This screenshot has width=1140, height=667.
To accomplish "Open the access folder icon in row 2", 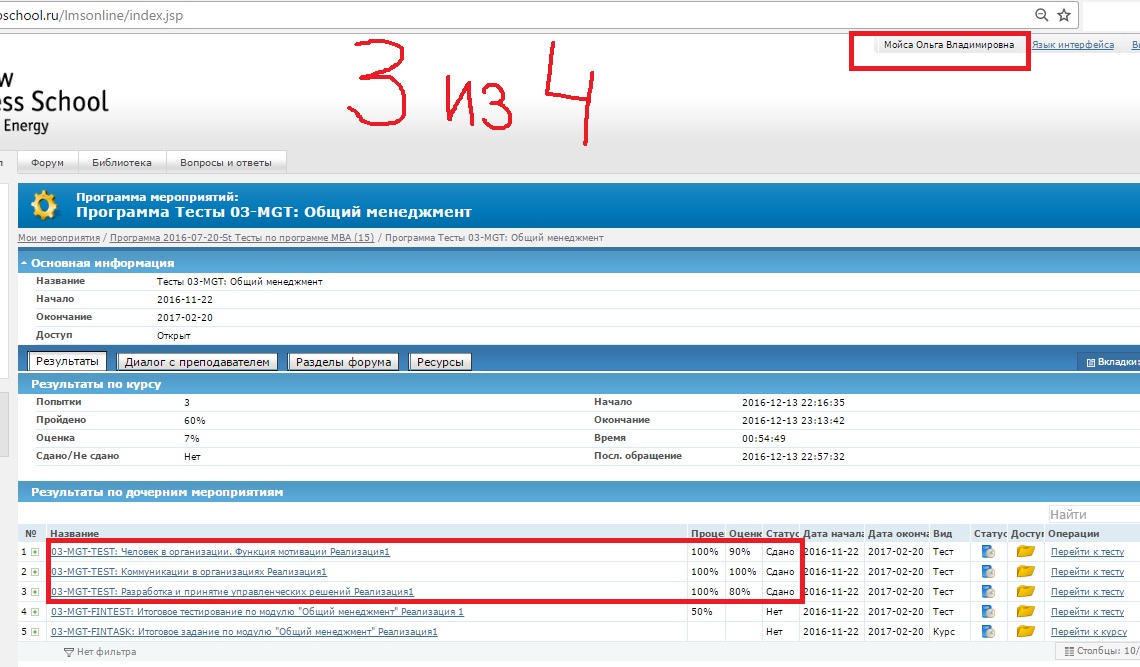I will (x=1024, y=572).
